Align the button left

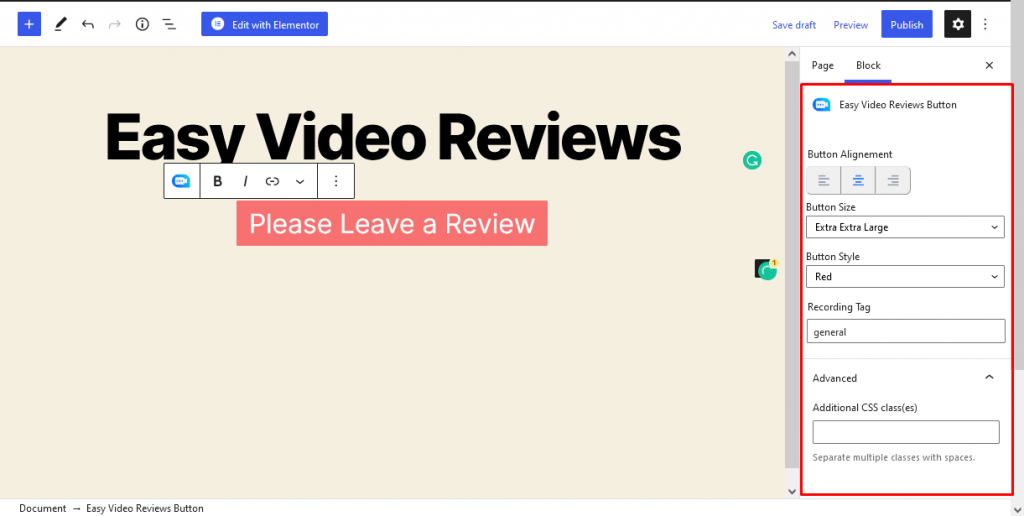tap(824, 181)
